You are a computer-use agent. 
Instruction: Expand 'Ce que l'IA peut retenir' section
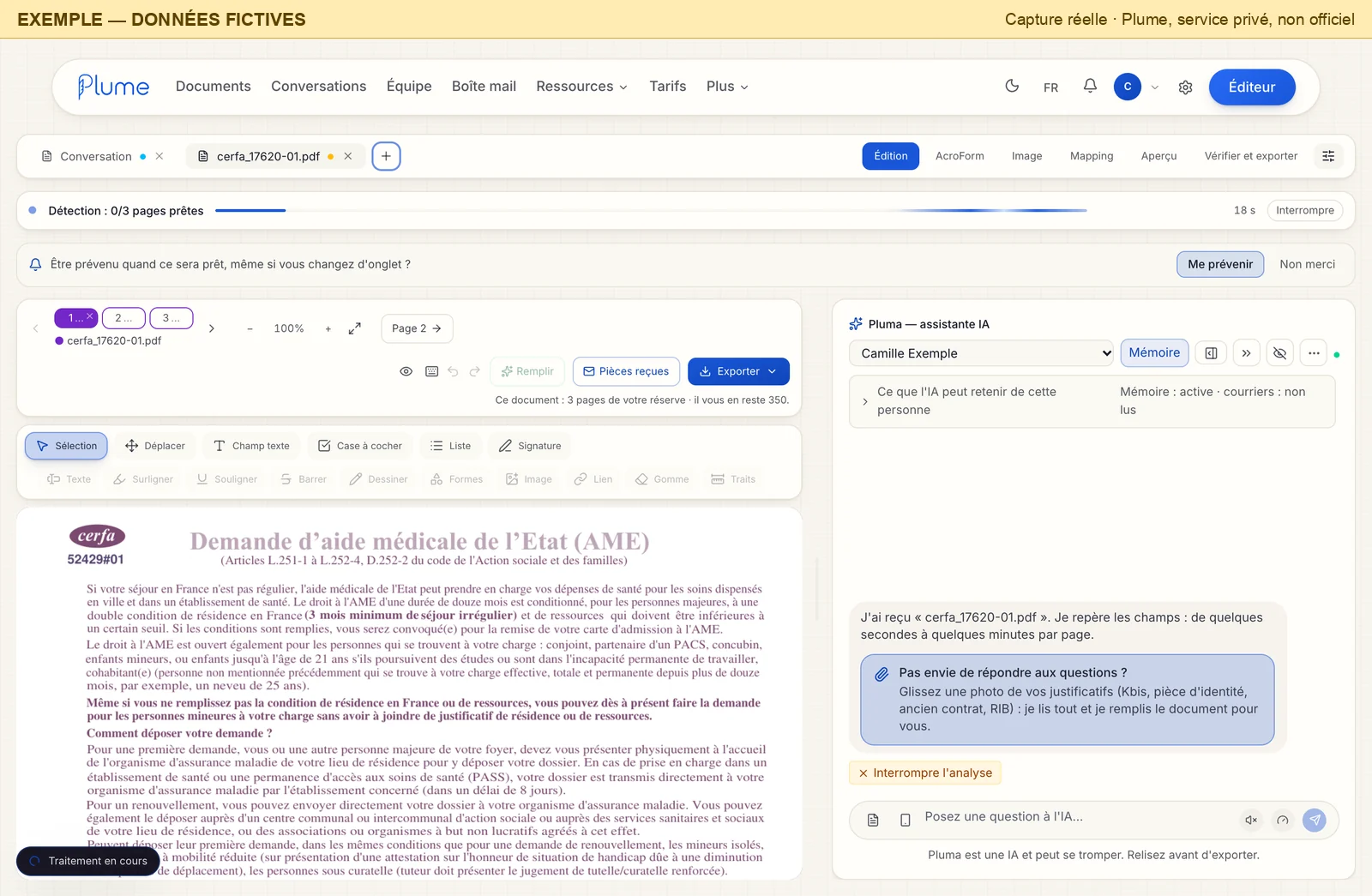coord(1092,401)
